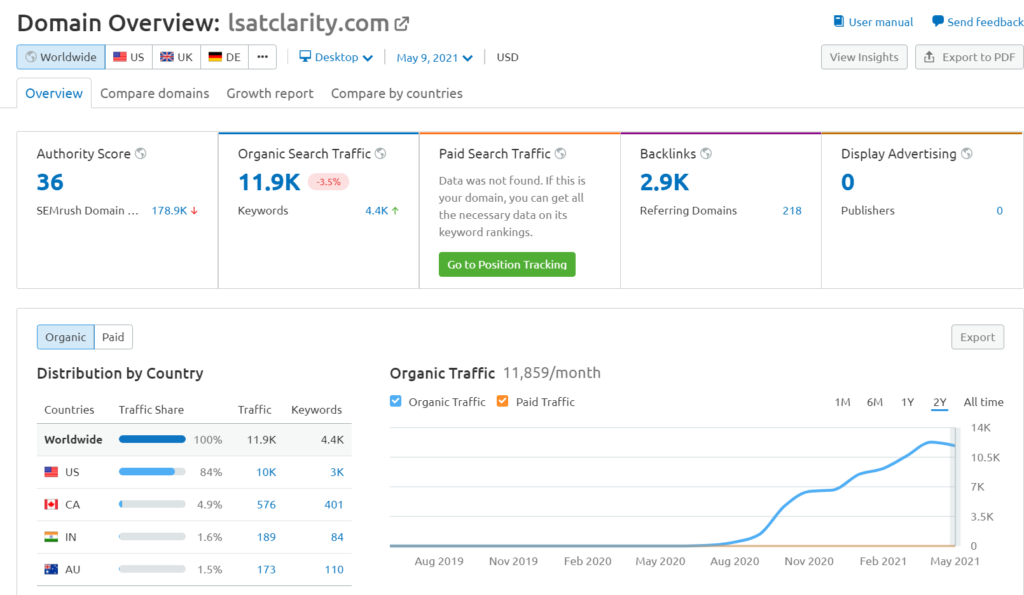The image size is (1024, 595).
Task: Click the export upload icon beside Export to PDF
Action: 929,57
